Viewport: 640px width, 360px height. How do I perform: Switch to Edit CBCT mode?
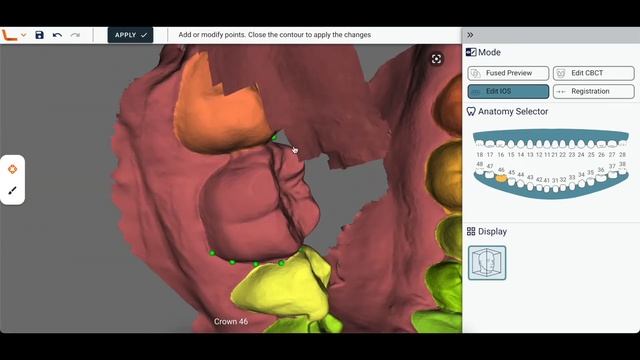(593, 73)
